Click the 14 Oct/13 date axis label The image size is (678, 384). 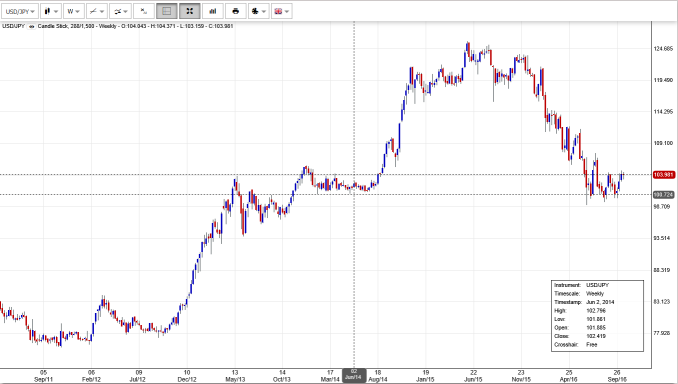[282, 376]
